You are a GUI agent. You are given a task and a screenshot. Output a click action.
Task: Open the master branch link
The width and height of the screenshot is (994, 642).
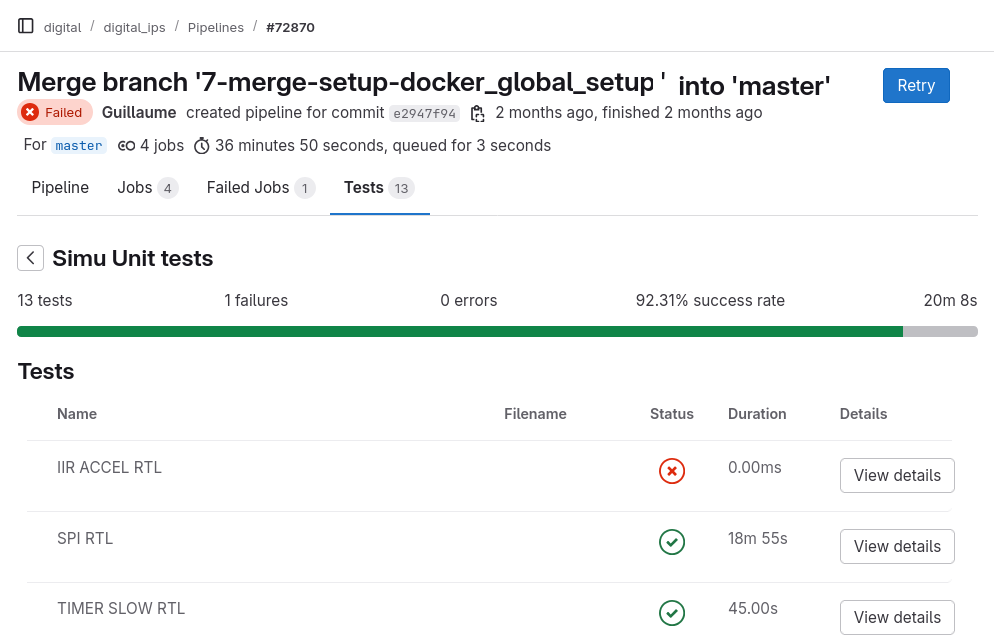(x=78, y=145)
